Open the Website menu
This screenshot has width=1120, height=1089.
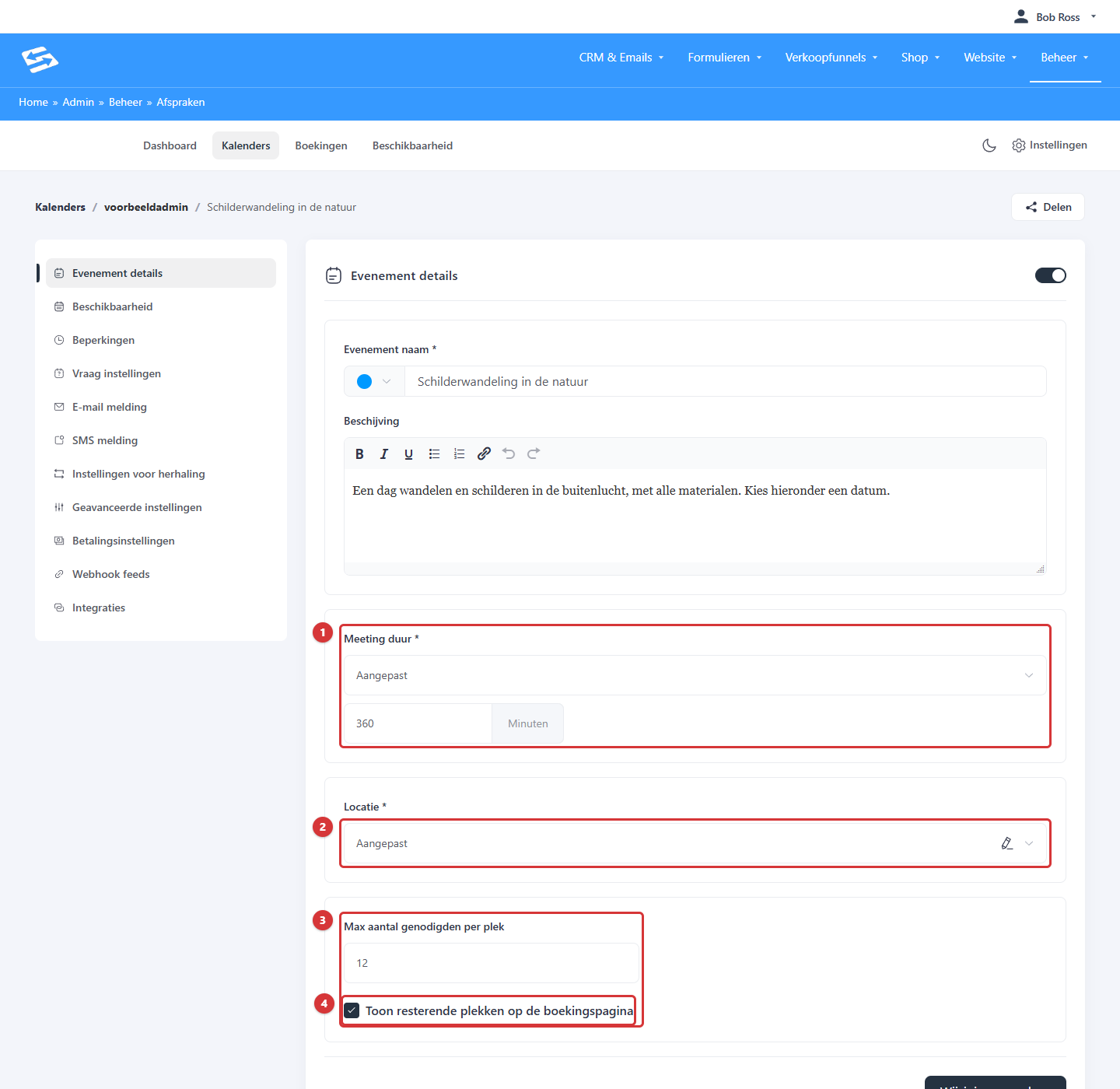(x=991, y=58)
